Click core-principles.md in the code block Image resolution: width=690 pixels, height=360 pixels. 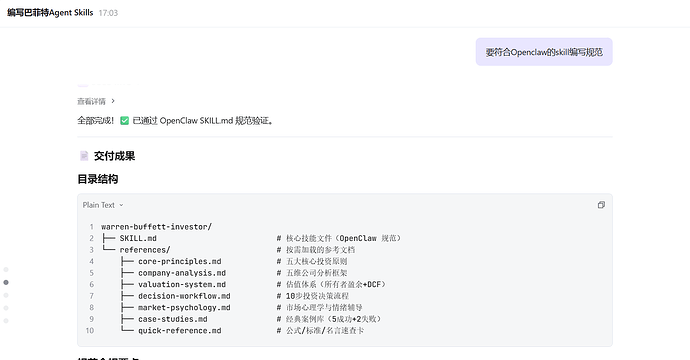click(180, 261)
